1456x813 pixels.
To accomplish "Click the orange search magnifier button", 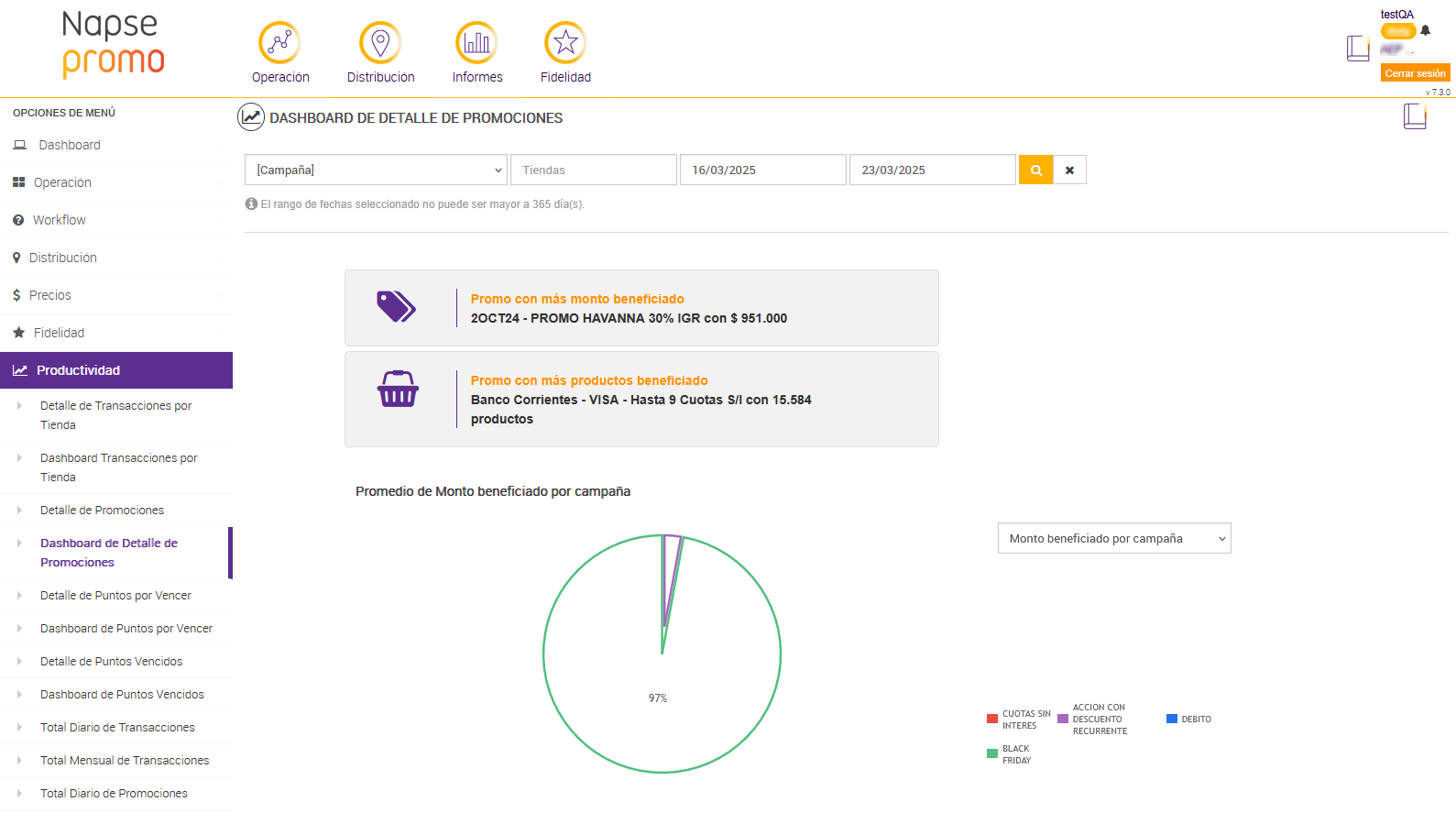I will [1035, 170].
